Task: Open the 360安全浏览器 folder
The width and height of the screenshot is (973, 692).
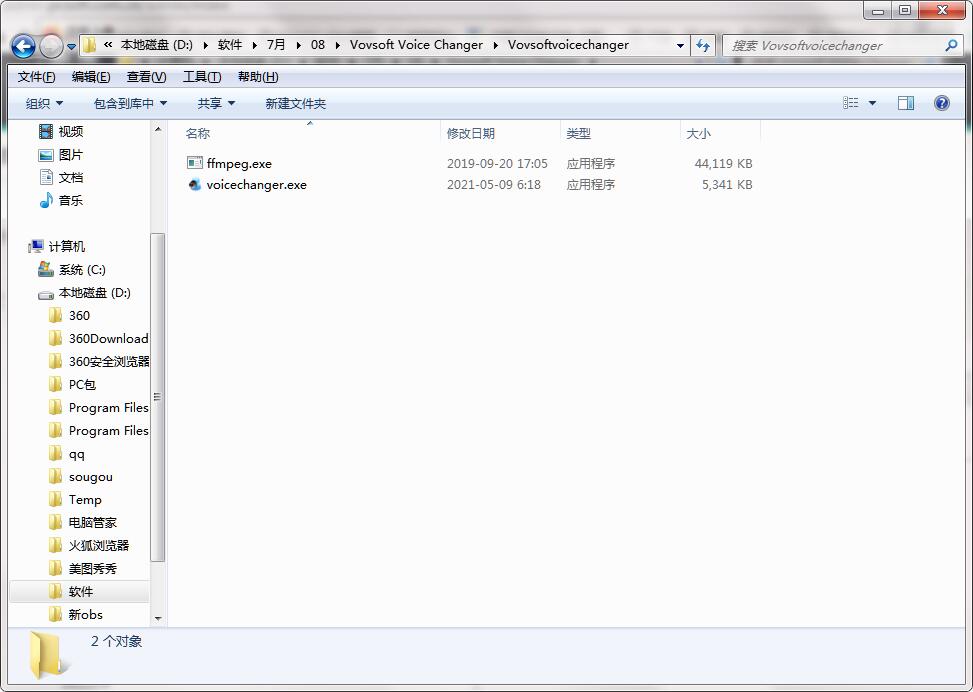Action: pos(99,361)
